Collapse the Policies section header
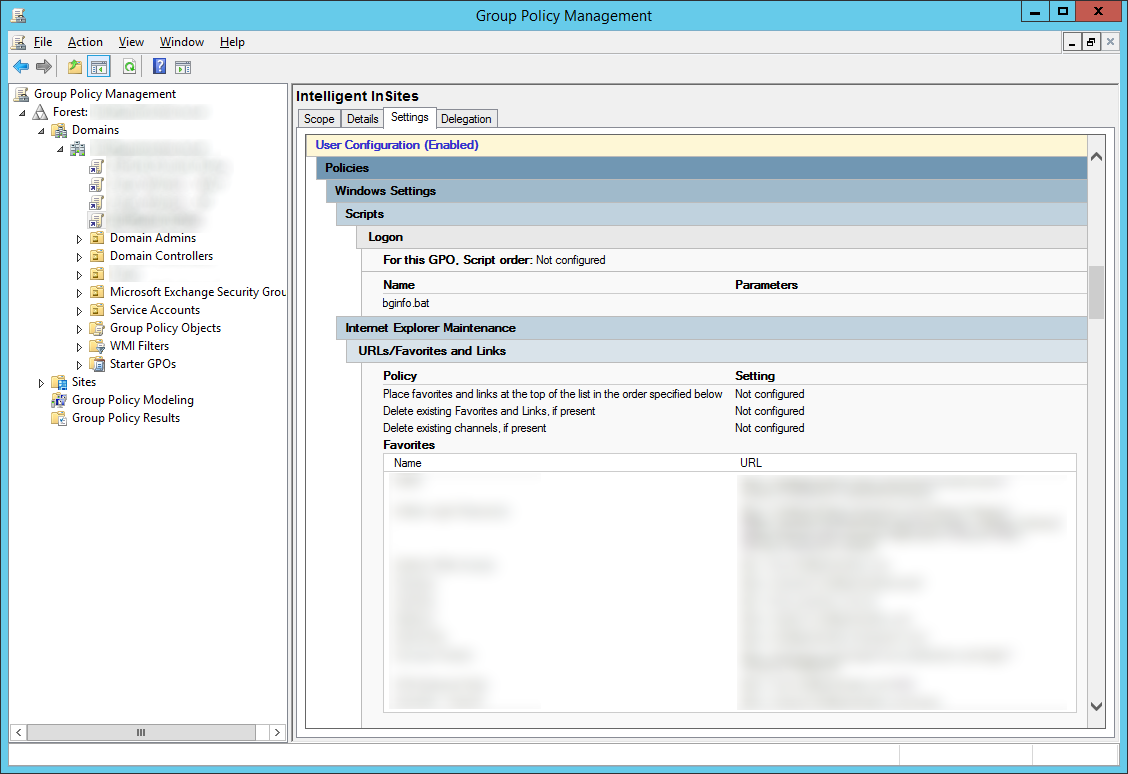The height and width of the screenshot is (774, 1128). (x=701, y=168)
